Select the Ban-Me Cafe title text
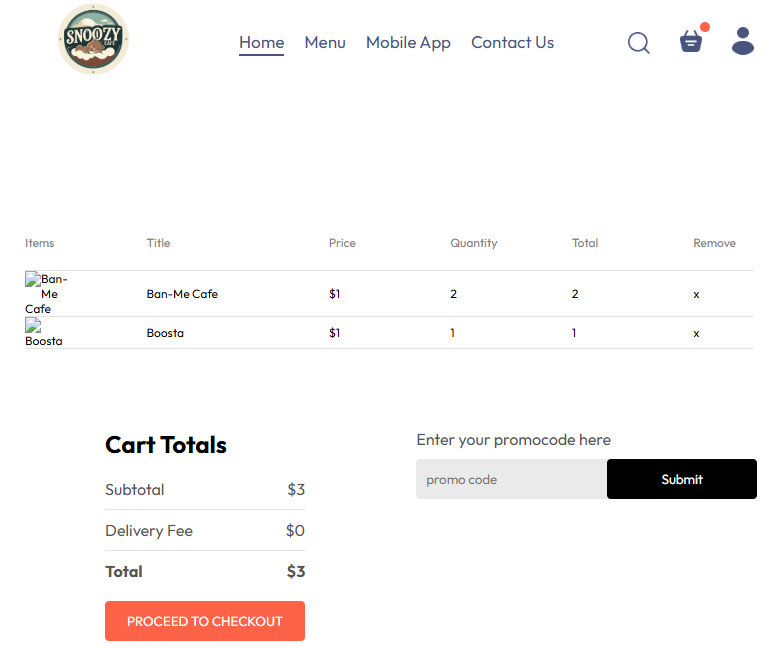This screenshot has width=784, height=648. 182,294
